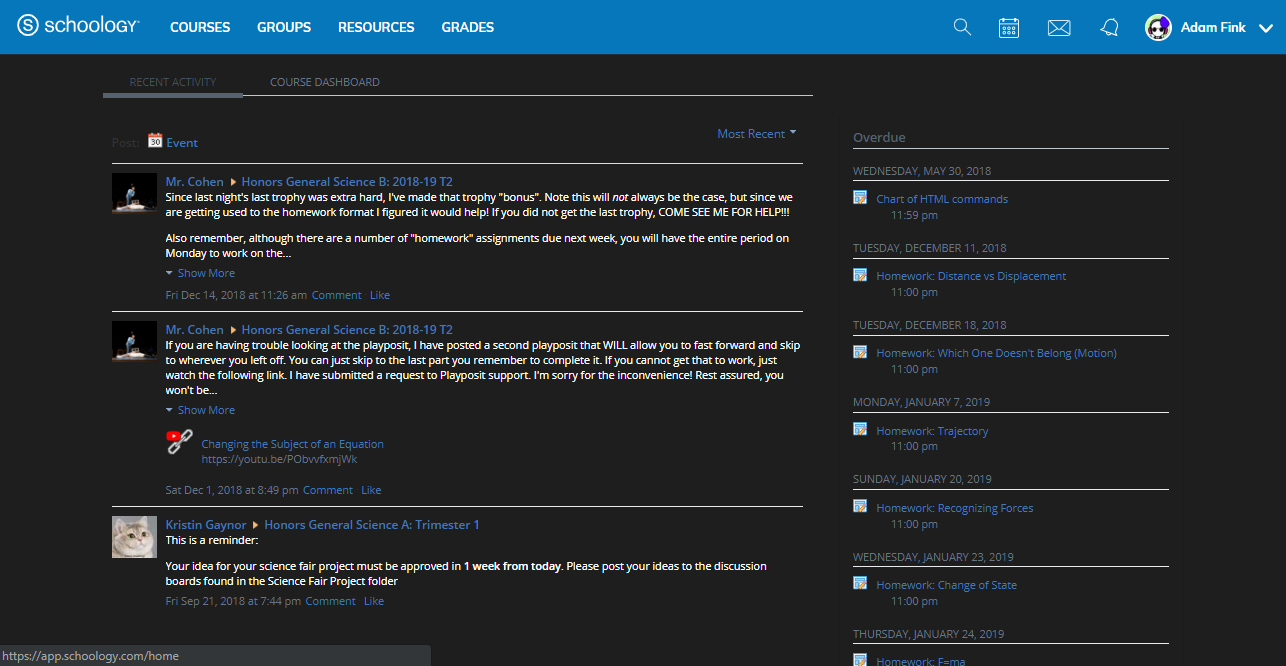This screenshot has width=1286, height=666.
Task: Click the assignment icon next to Chart of HTML commands
Action: click(x=860, y=198)
